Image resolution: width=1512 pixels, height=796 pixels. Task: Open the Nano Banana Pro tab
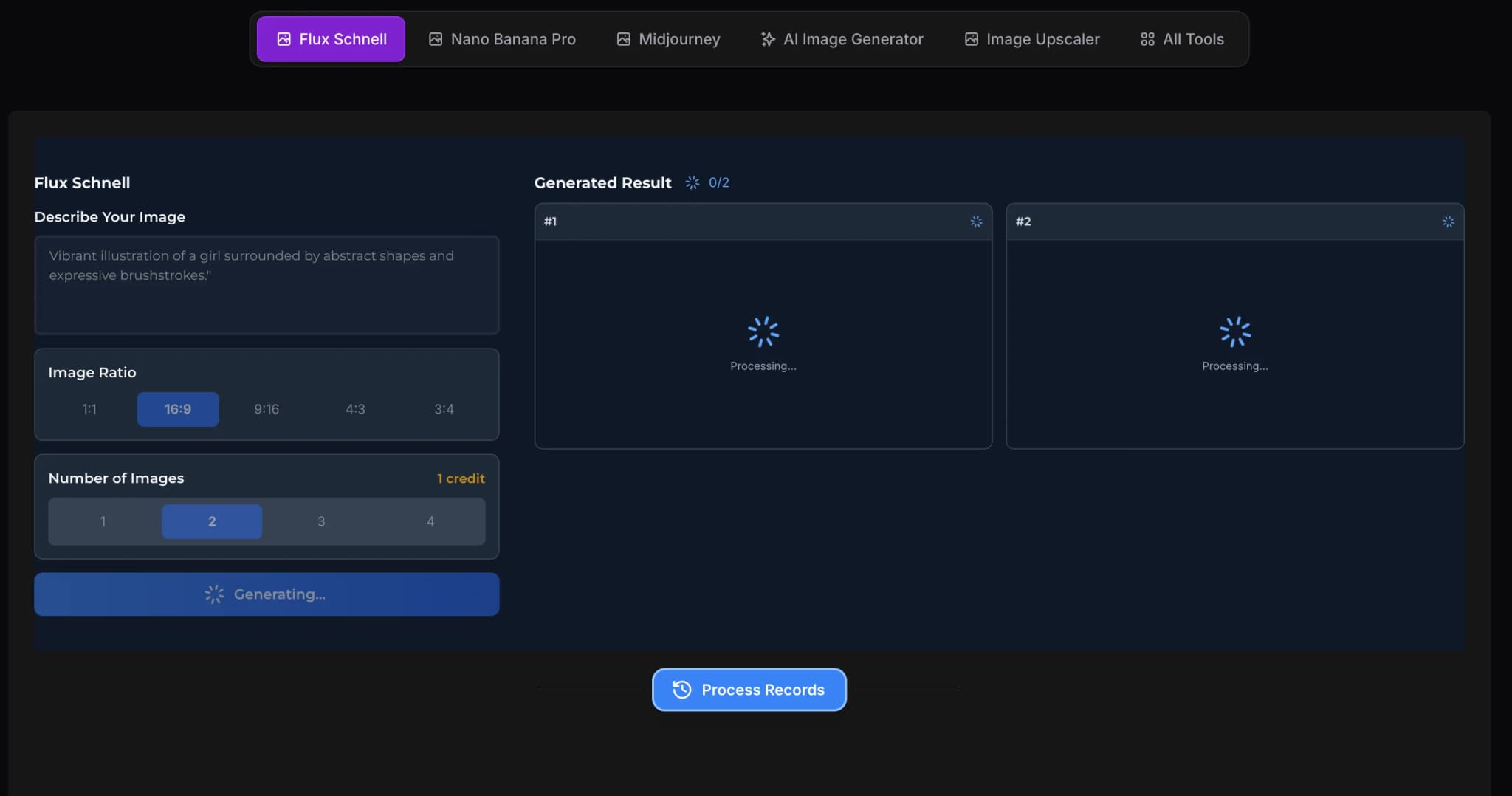coord(502,39)
